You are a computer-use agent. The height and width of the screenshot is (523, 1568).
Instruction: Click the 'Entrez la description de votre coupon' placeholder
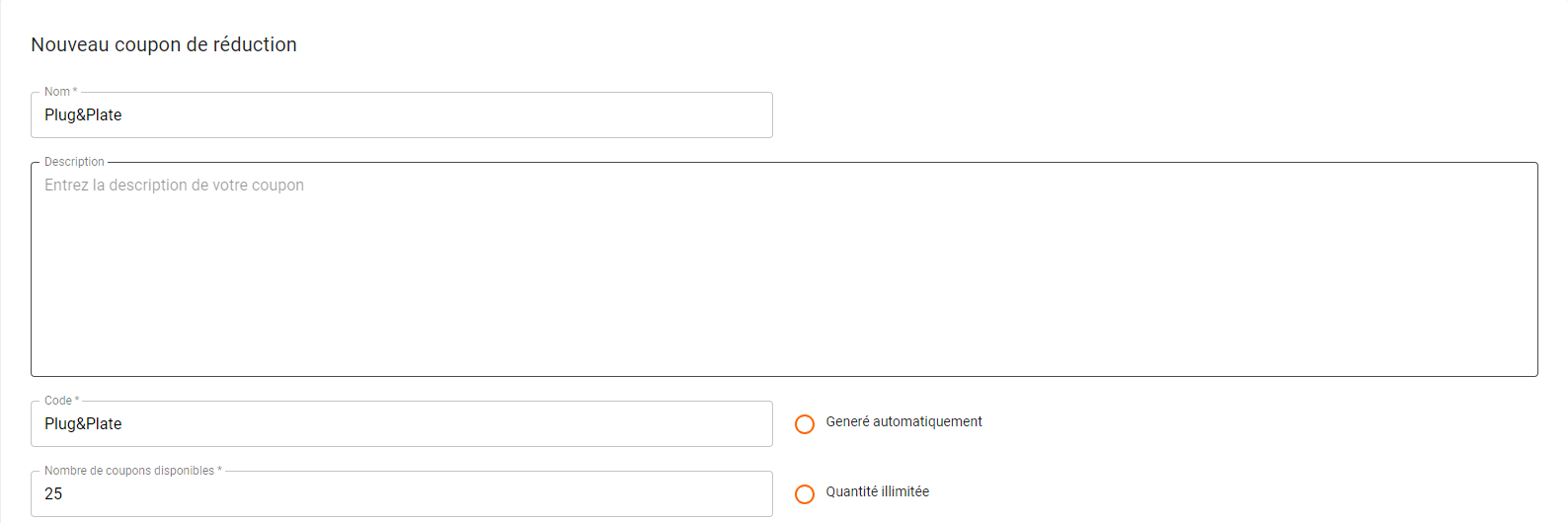tap(174, 186)
